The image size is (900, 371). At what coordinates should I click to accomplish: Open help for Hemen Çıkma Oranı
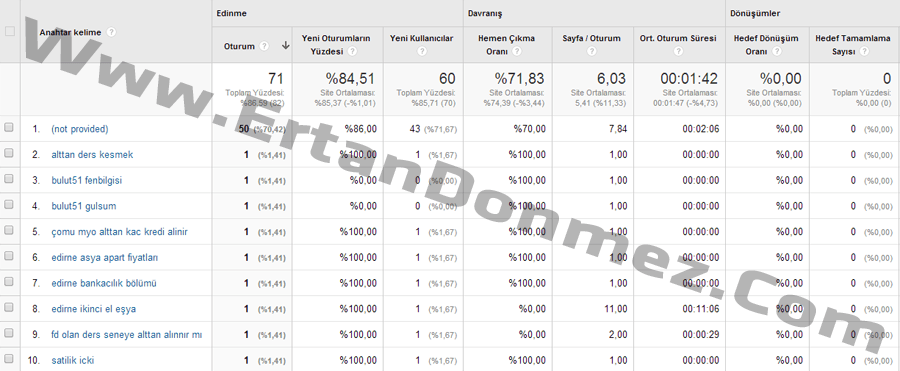(517, 51)
